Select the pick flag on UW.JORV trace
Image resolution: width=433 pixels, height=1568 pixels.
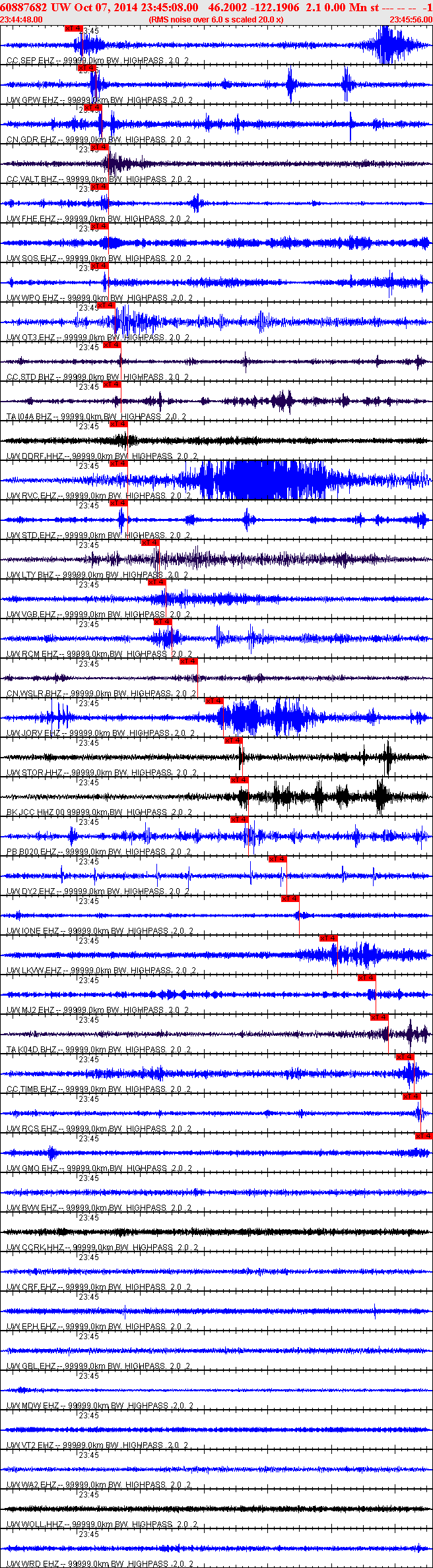tap(214, 701)
